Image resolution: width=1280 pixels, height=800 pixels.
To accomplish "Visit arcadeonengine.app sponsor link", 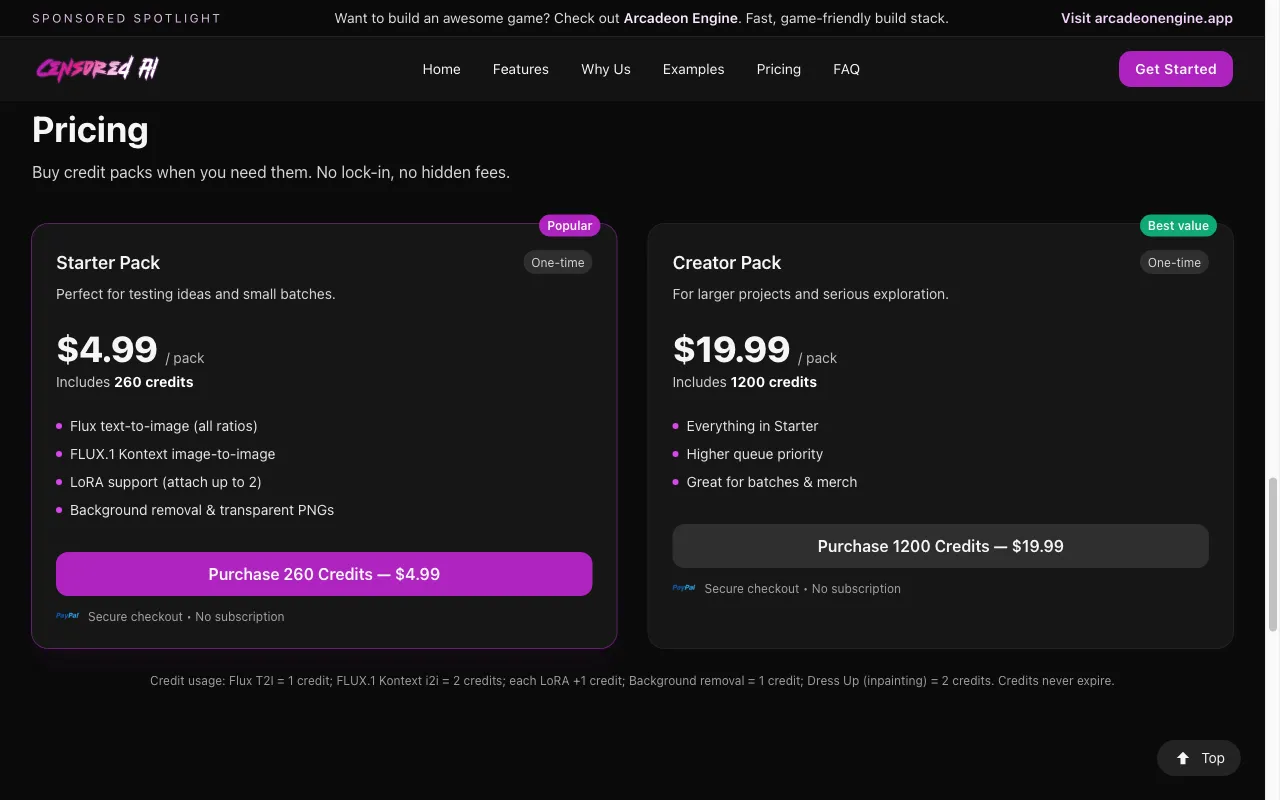I will pos(1146,18).
